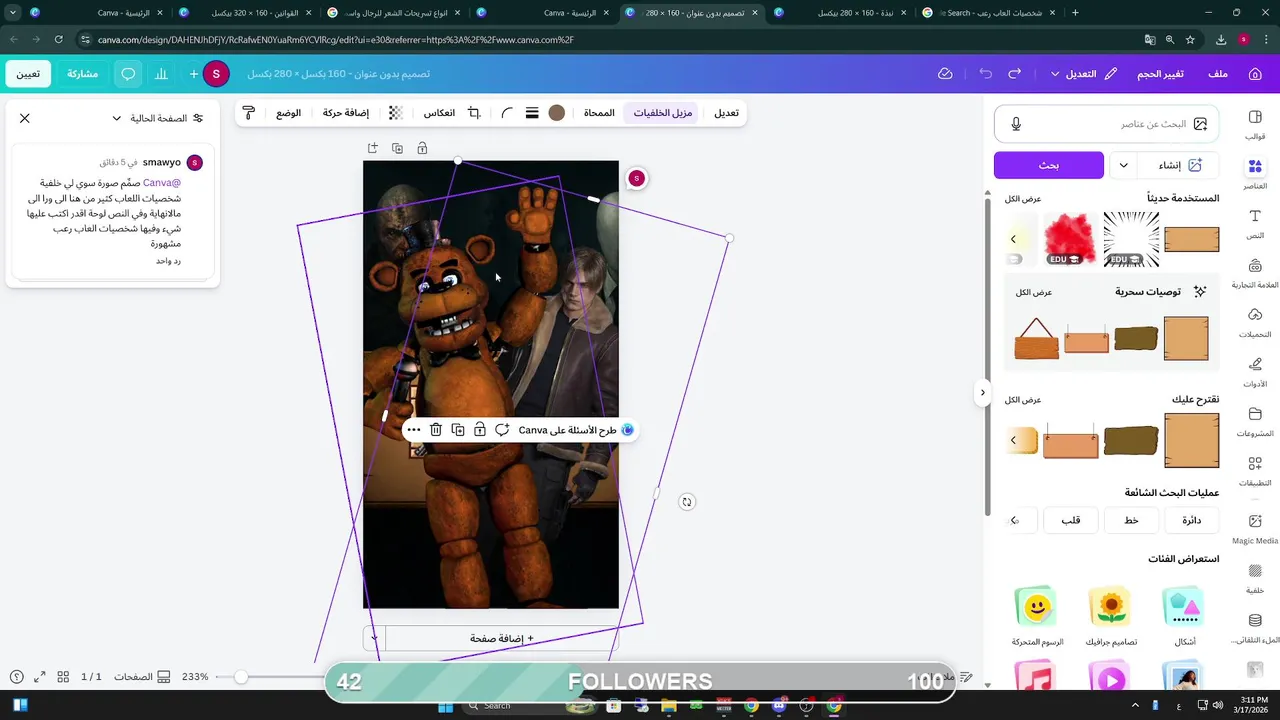Open more options three dots in floating toolbar
The width and height of the screenshot is (1280, 720).
point(413,430)
